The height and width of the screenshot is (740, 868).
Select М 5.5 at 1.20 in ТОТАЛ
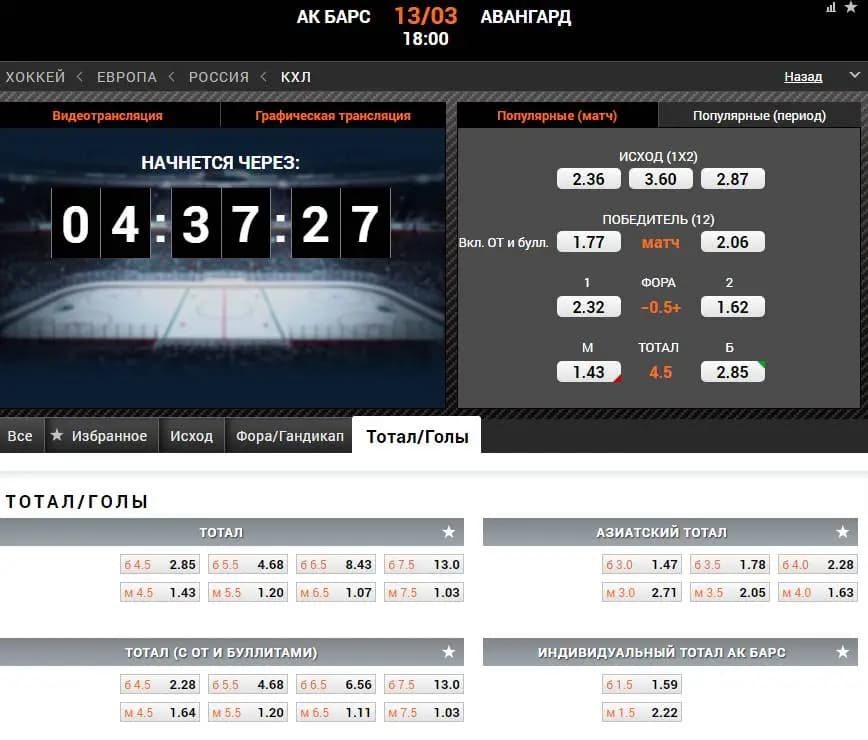click(x=248, y=592)
